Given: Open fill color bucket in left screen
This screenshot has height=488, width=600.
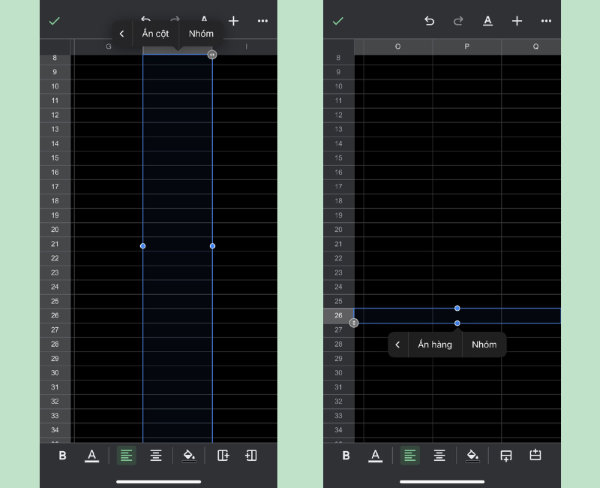Looking at the screenshot, I should [189, 455].
